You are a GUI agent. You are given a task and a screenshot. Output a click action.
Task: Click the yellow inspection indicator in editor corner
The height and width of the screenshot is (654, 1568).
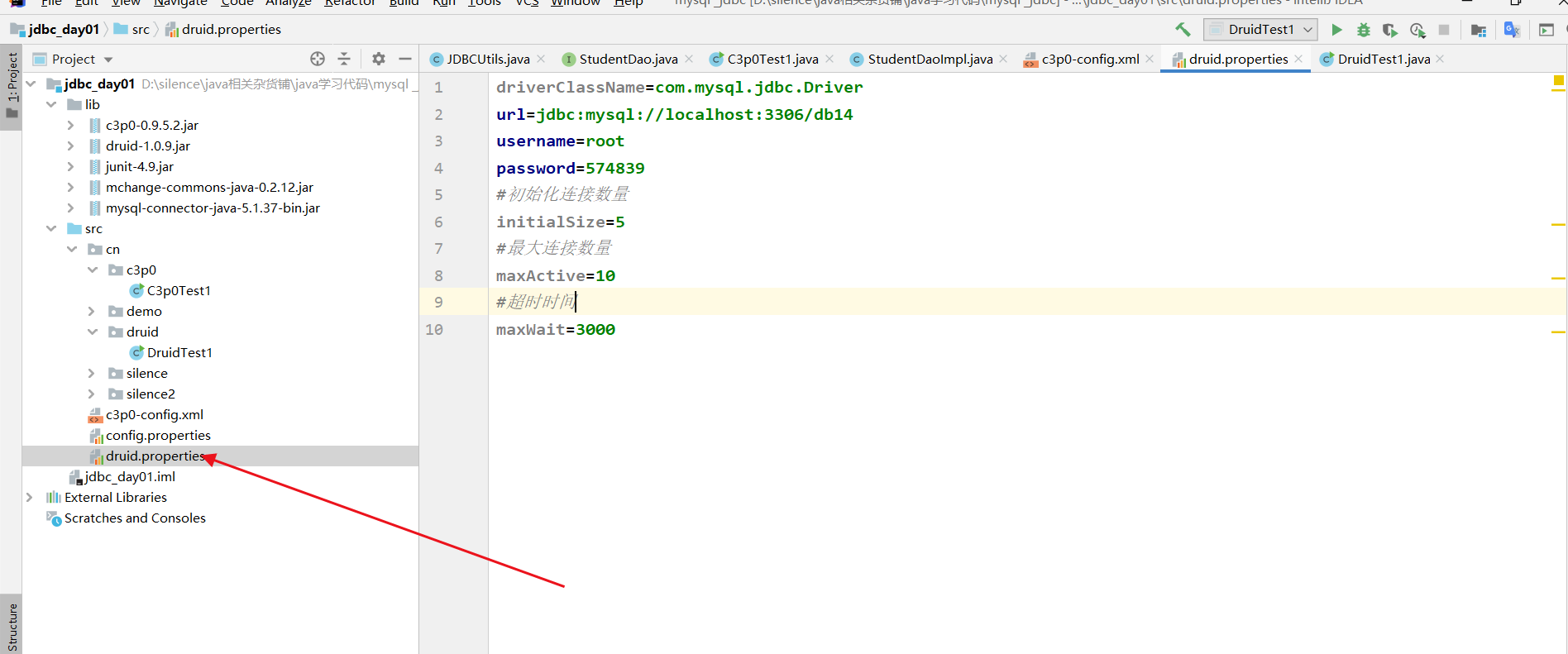(1558, 81)
